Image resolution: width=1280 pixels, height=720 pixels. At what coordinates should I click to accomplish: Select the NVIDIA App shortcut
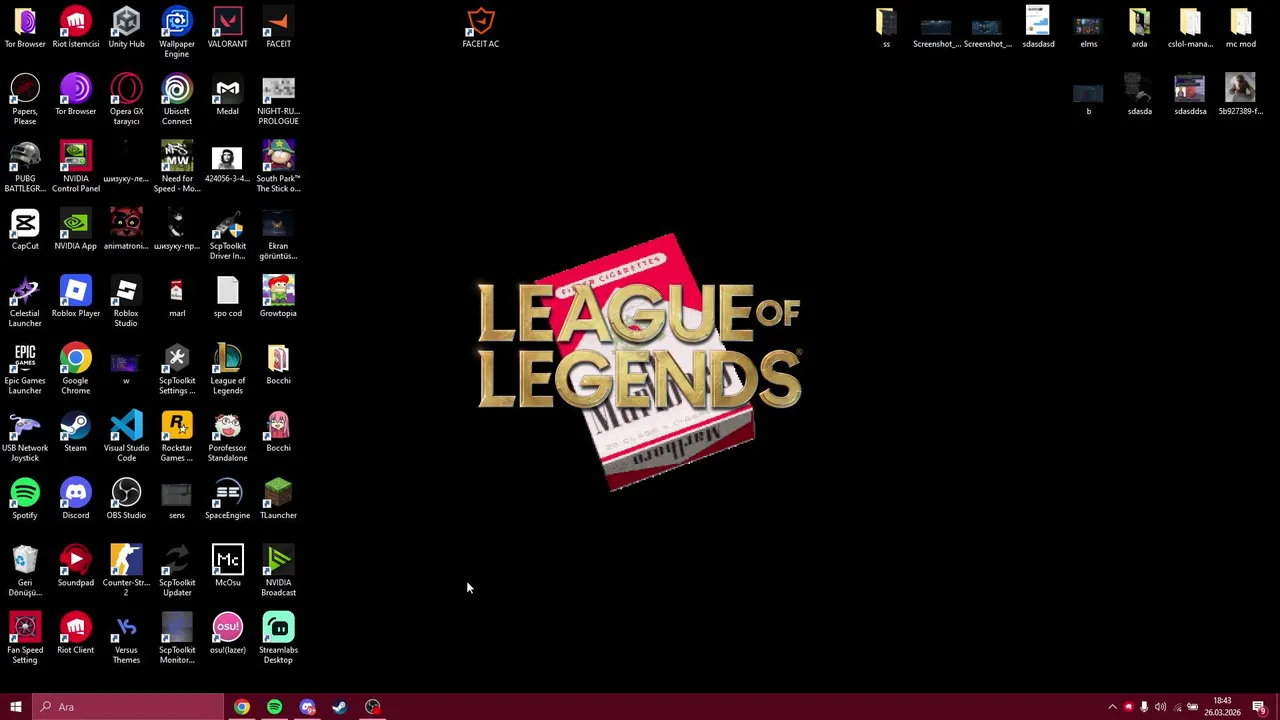click(76, 230)
